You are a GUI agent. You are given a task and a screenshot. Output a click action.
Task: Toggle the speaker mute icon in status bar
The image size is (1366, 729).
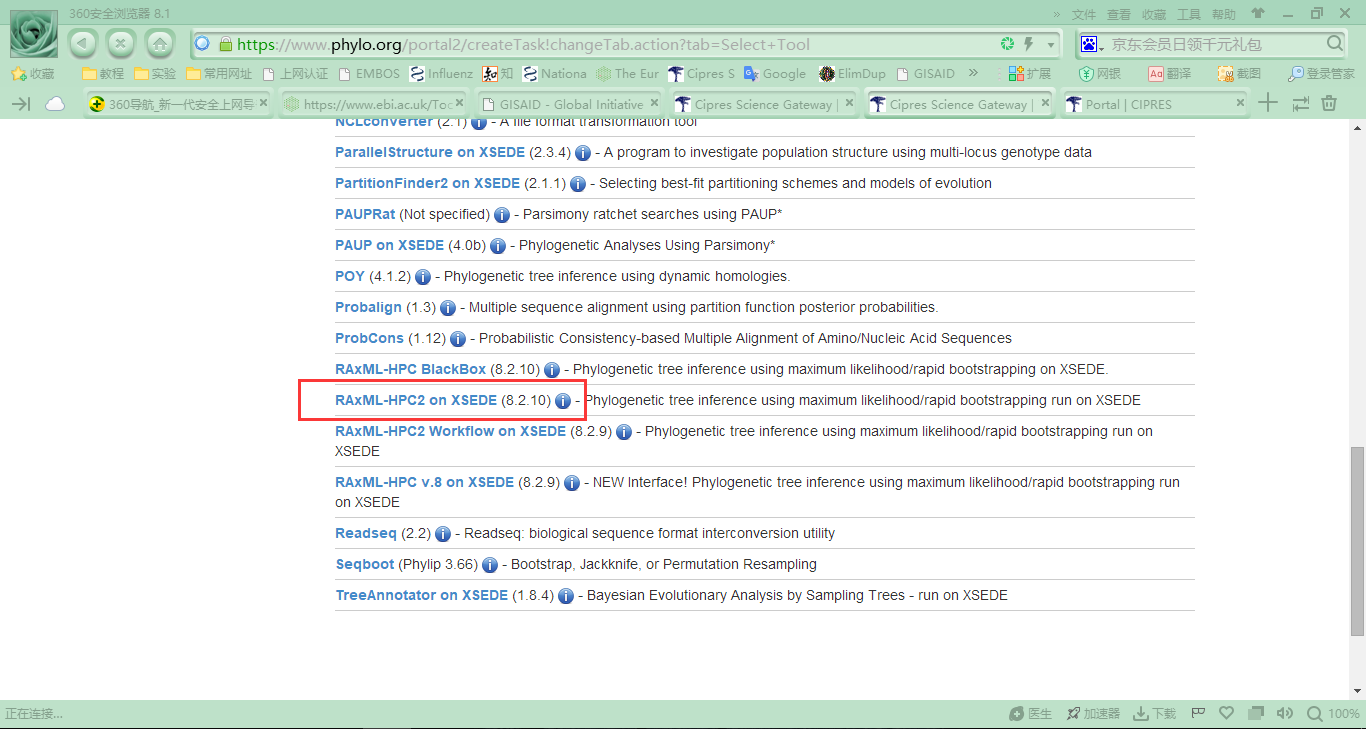1285,714
